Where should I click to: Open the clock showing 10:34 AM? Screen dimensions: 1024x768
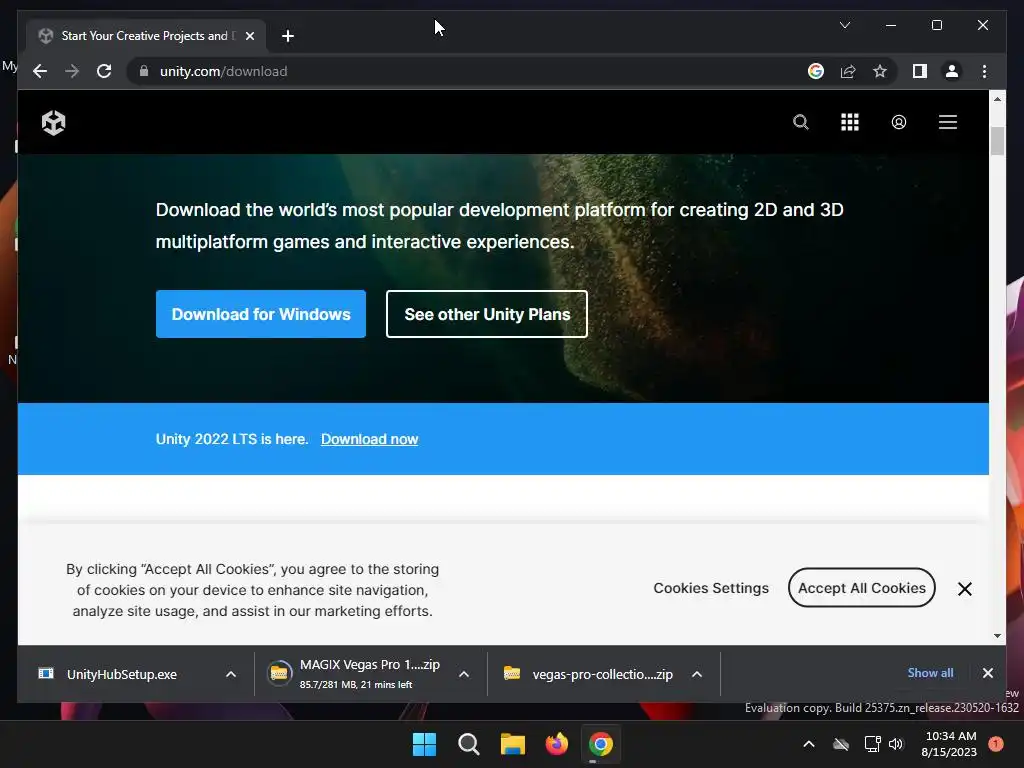point(949,744)
